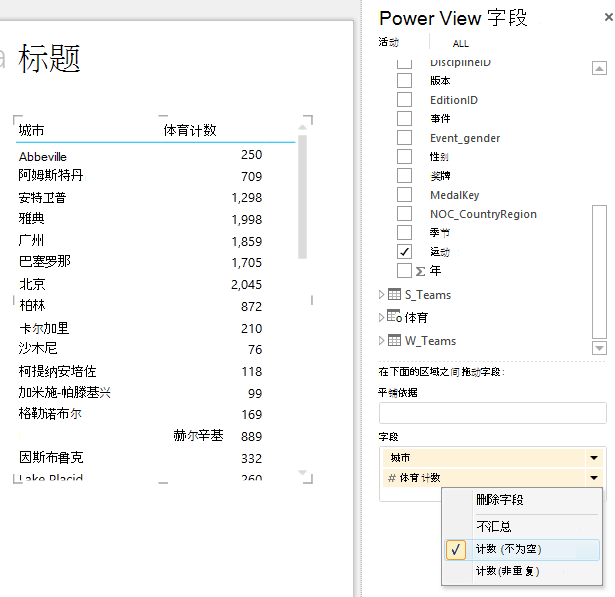Click the 沙木尼 city cell
The width and height of the screenshot is (615, 597).
(x=38, y=348)
